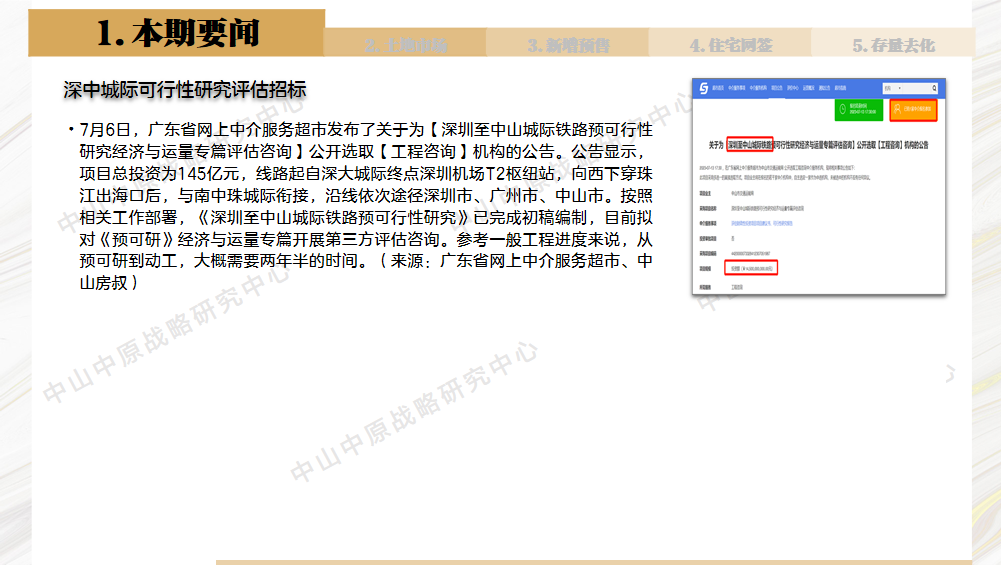
Task: Click the blue logo icon in embedded webpage
Action: point(703,89)
